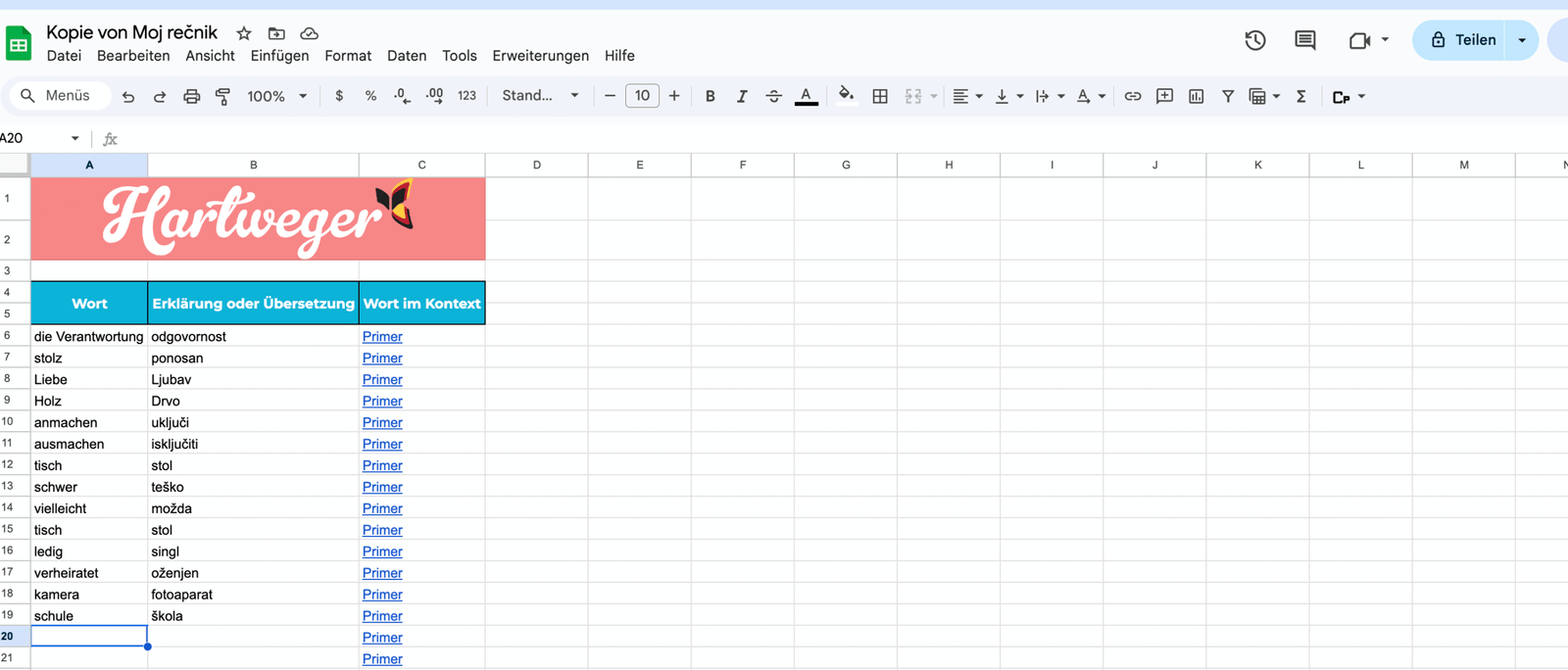This screenshot has width=1568, height=670.
Task: Select the paint format roller tool
Action: 222,96
